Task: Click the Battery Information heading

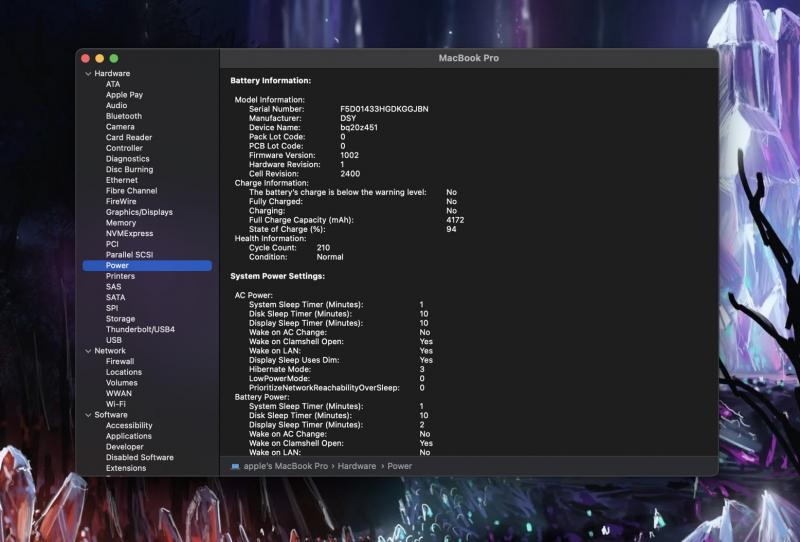Action: (x=270, y=81)
